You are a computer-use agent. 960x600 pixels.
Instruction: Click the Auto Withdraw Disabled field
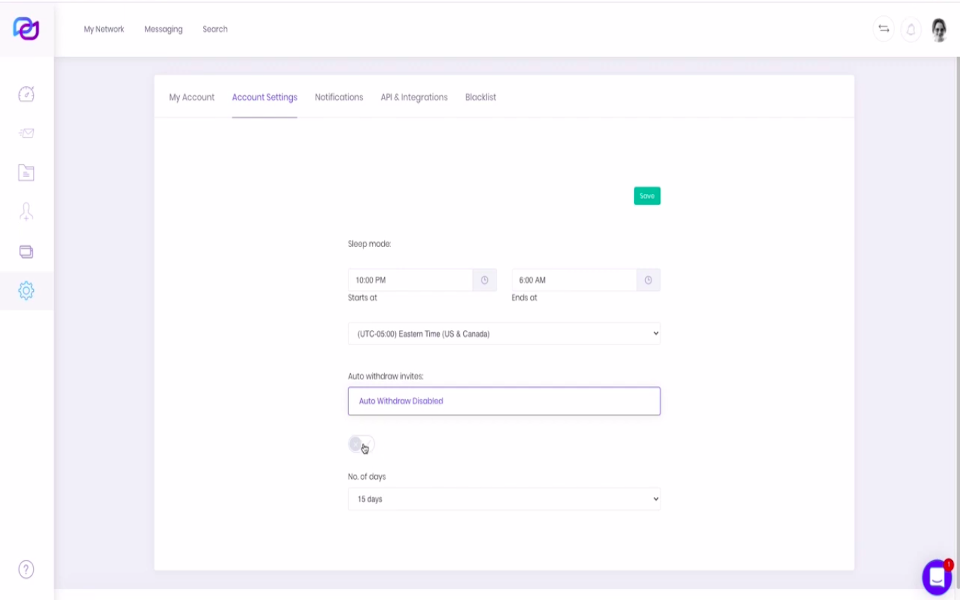pyautogui.click(x=504, y=401)
